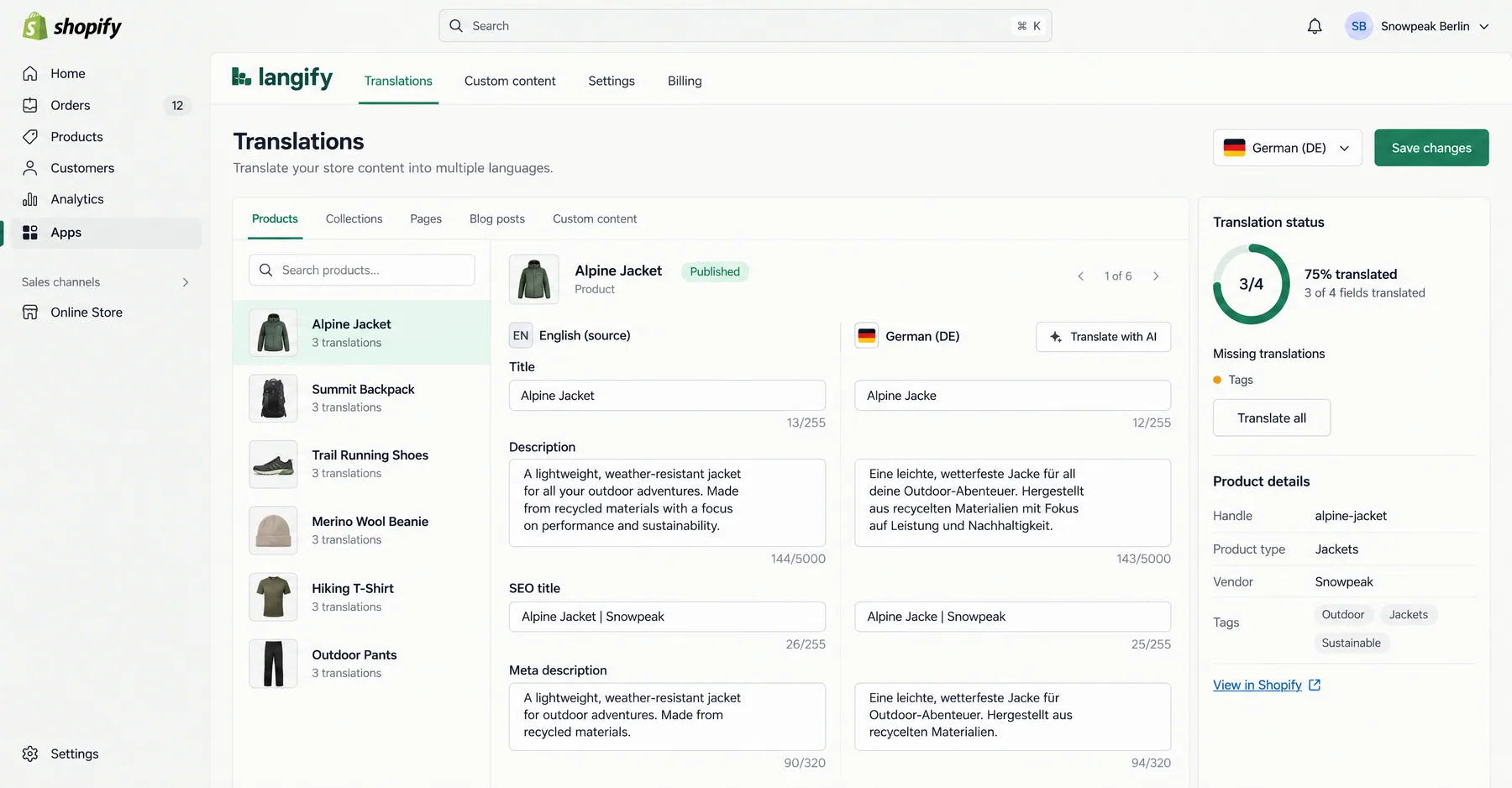Click the Home icon in sidebar
The height and width of the screenshot is (788, 1512).
point(30,73)
